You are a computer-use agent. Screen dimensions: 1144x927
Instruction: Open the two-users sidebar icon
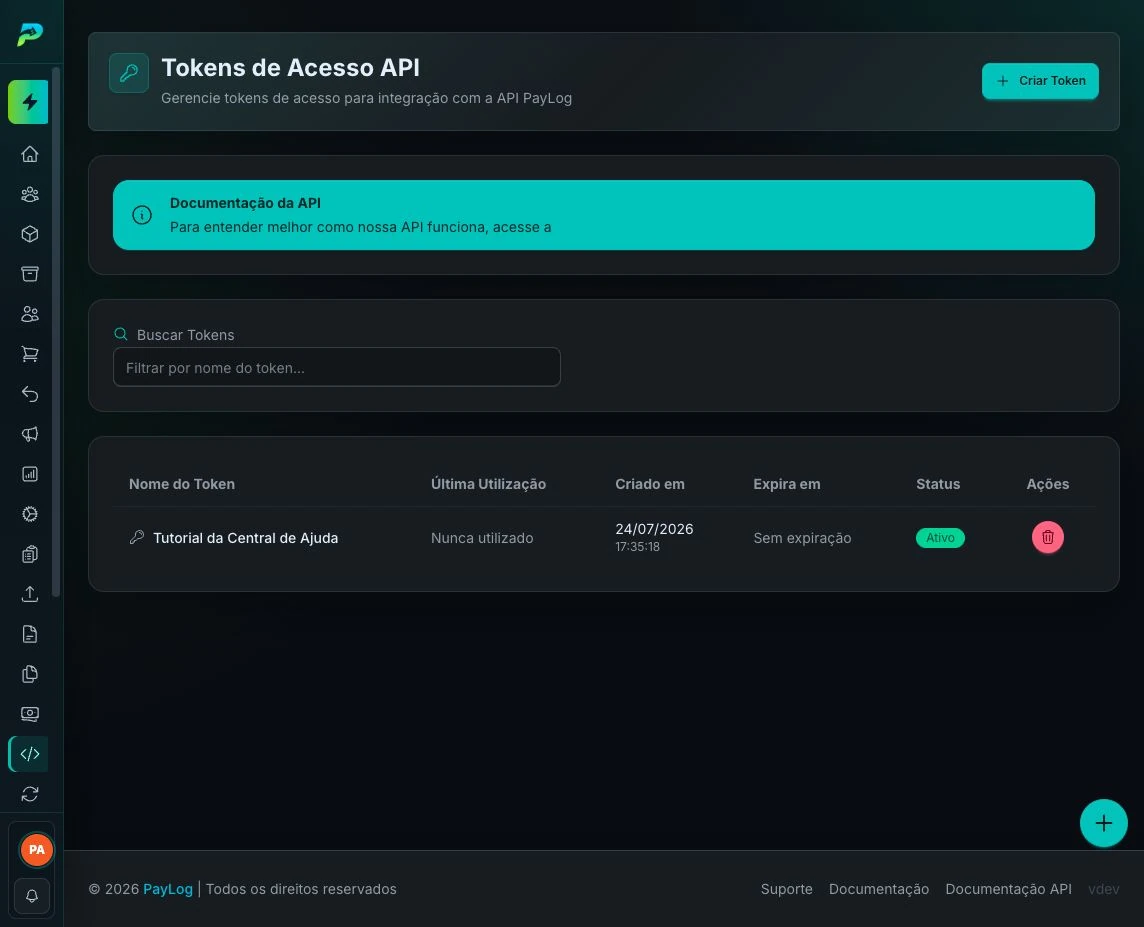(30, 314)
